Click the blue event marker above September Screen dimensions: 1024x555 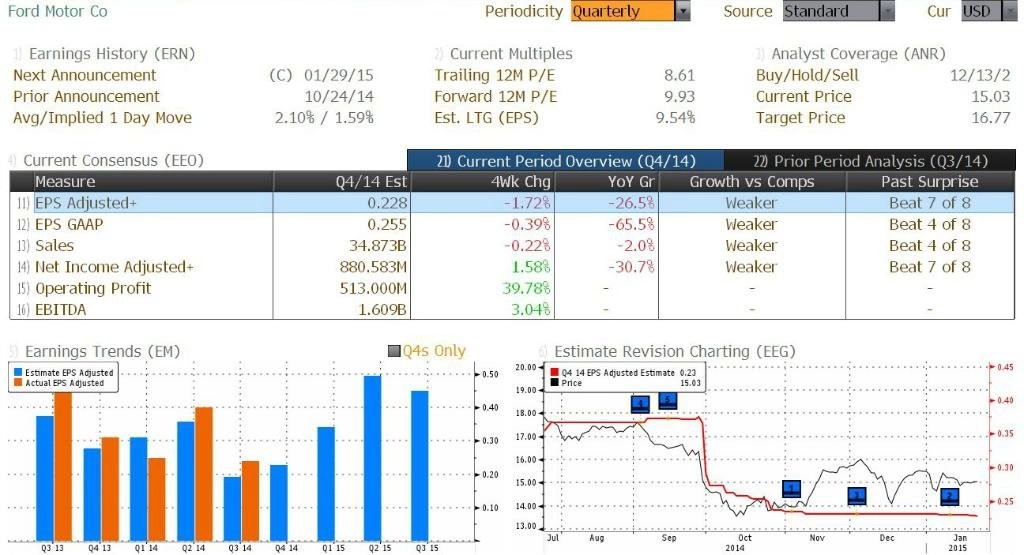[667, 400]
